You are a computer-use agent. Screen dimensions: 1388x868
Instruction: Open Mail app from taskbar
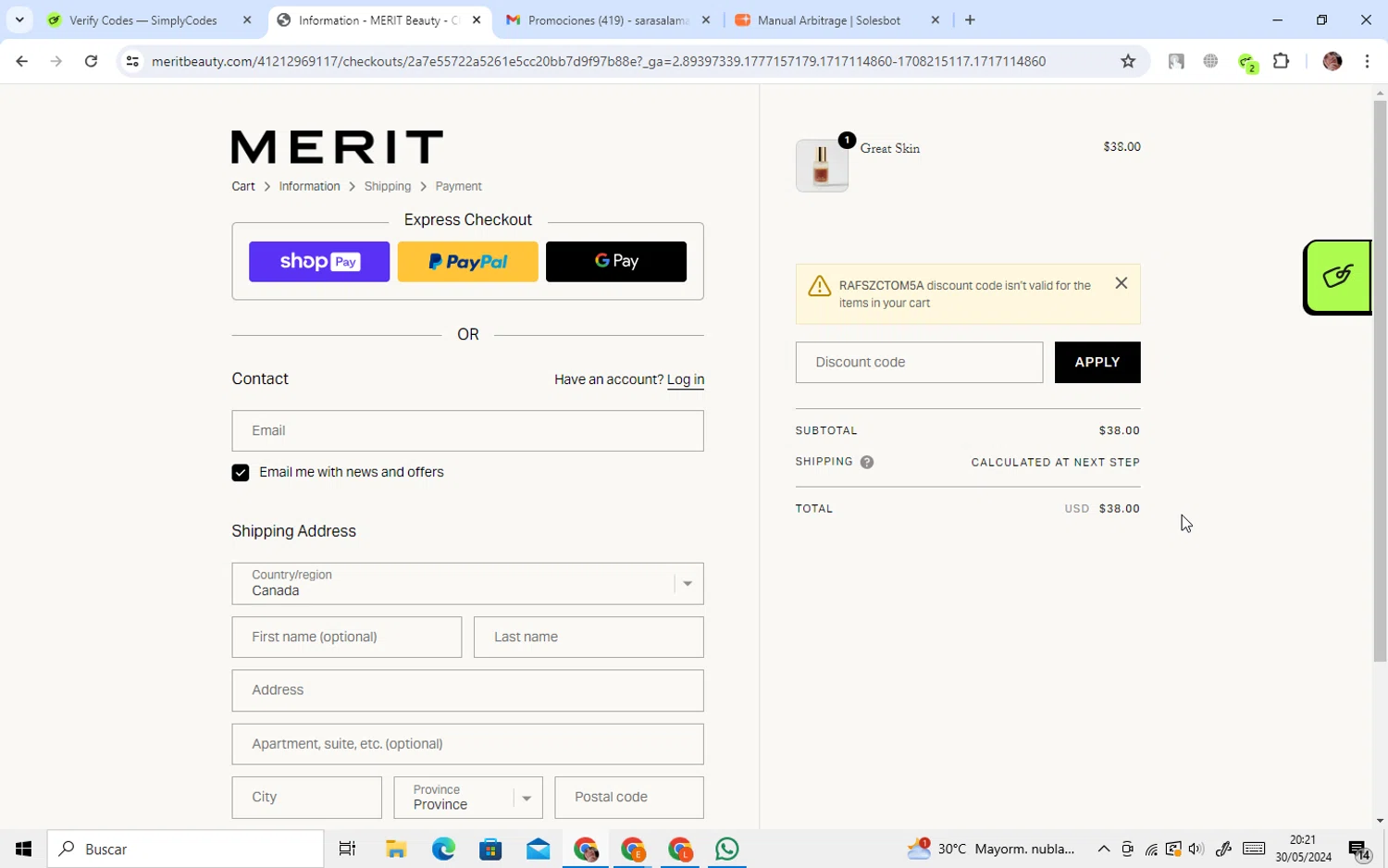(x=538, y=849)
